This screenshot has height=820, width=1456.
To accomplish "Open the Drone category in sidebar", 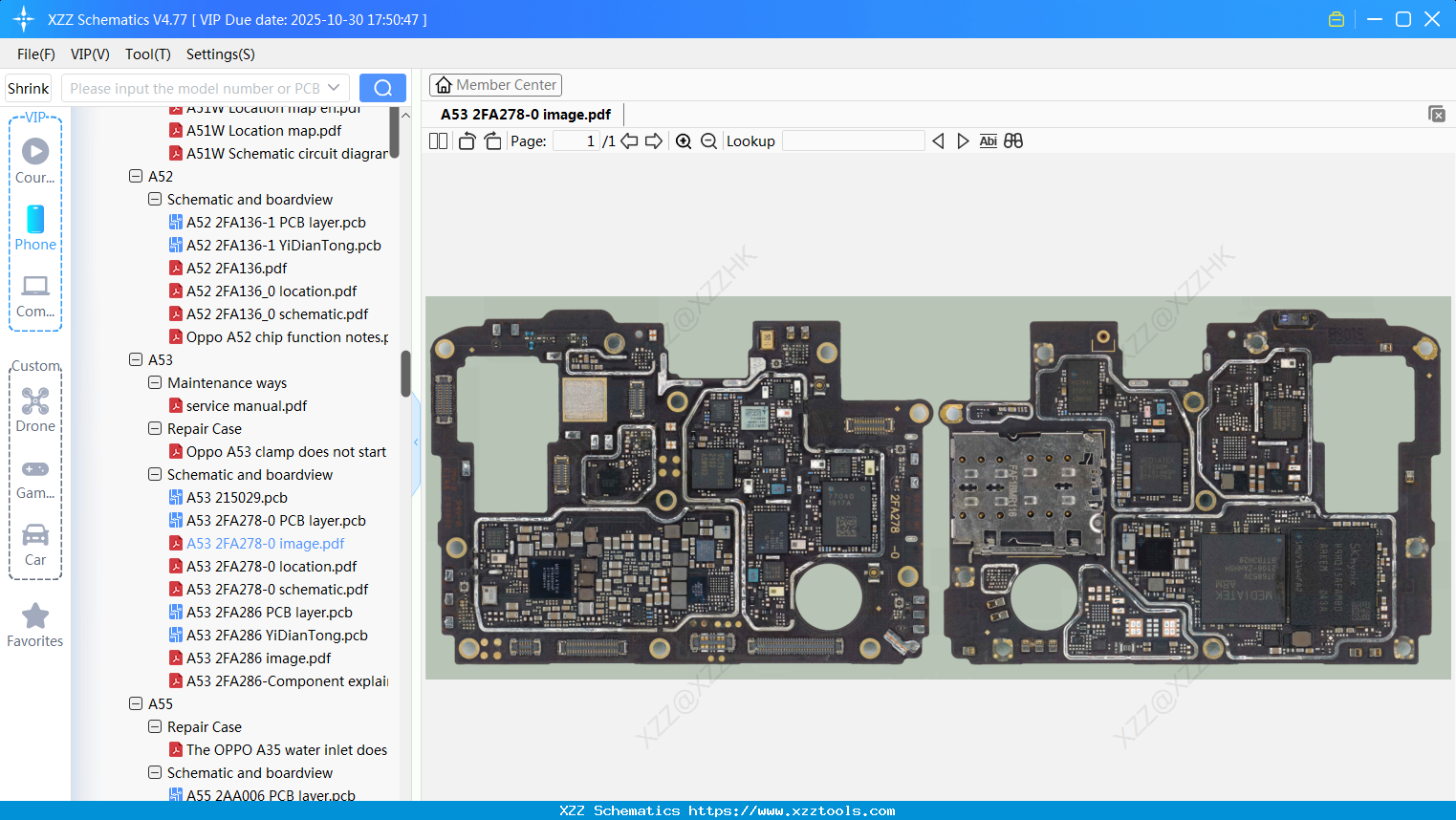I will click(x=35, y=410).
